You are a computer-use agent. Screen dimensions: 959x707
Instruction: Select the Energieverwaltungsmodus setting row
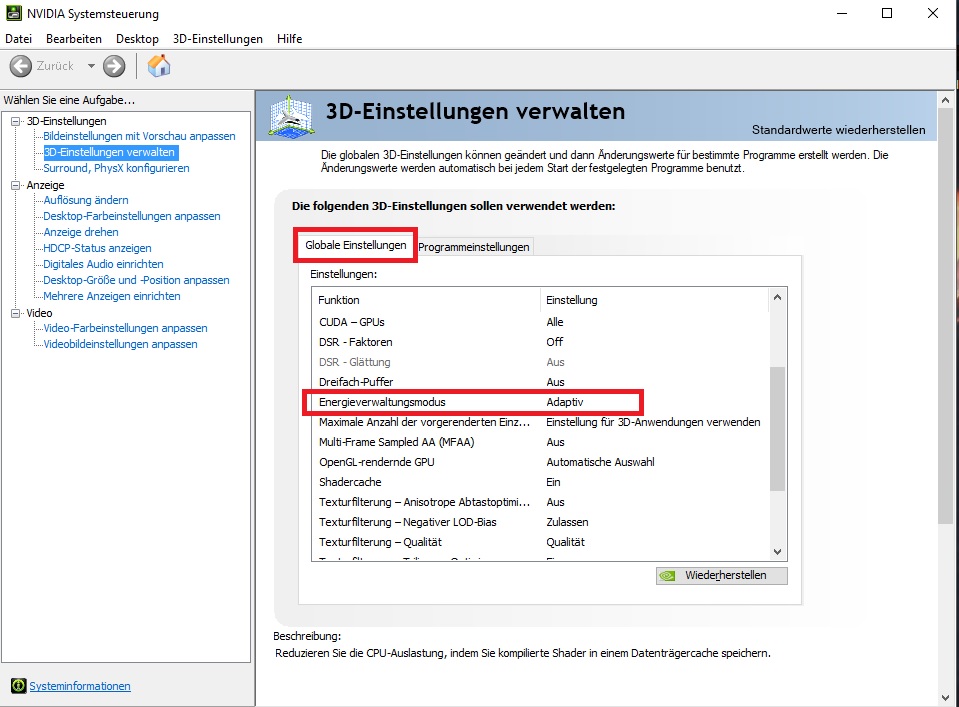click(472, 402)
